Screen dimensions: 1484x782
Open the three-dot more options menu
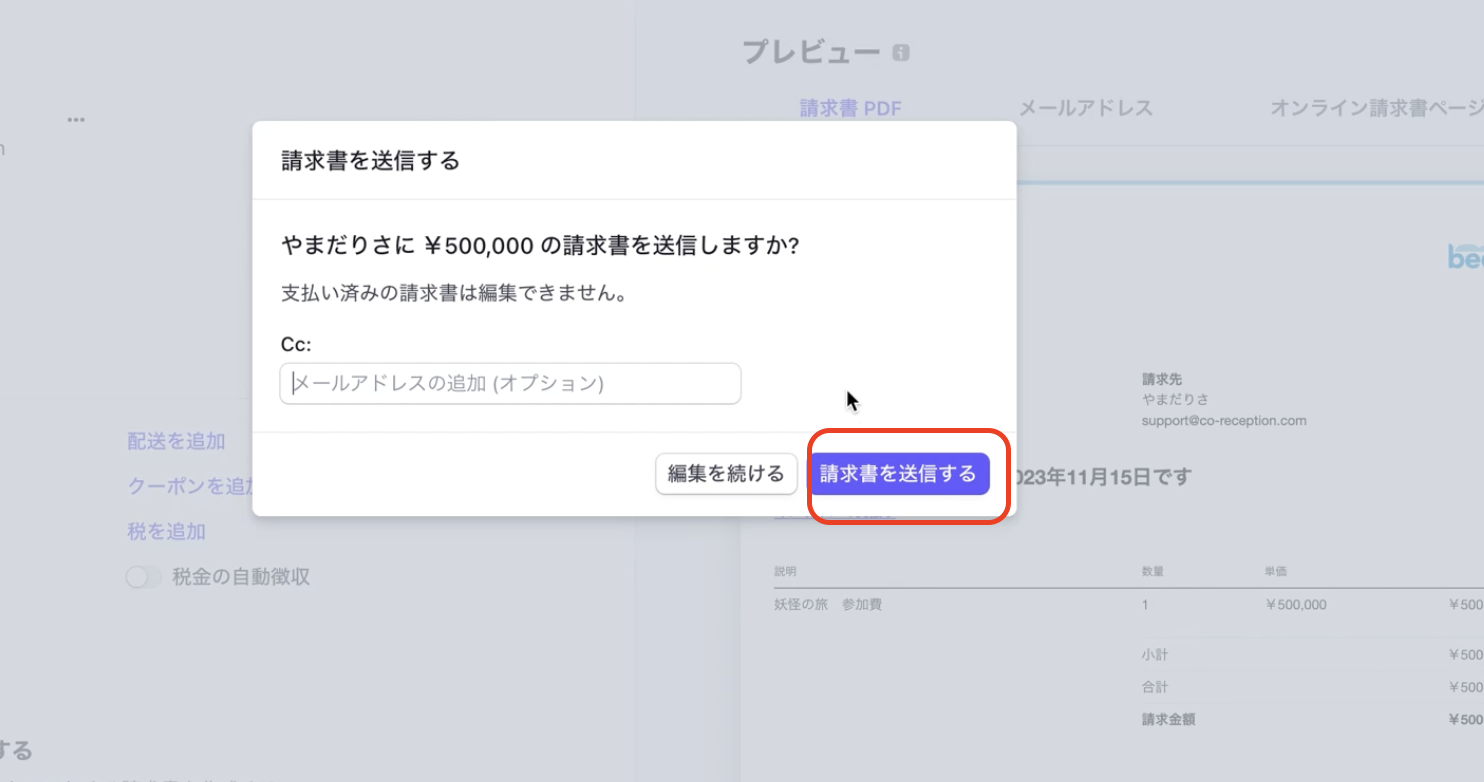(76, 119)
